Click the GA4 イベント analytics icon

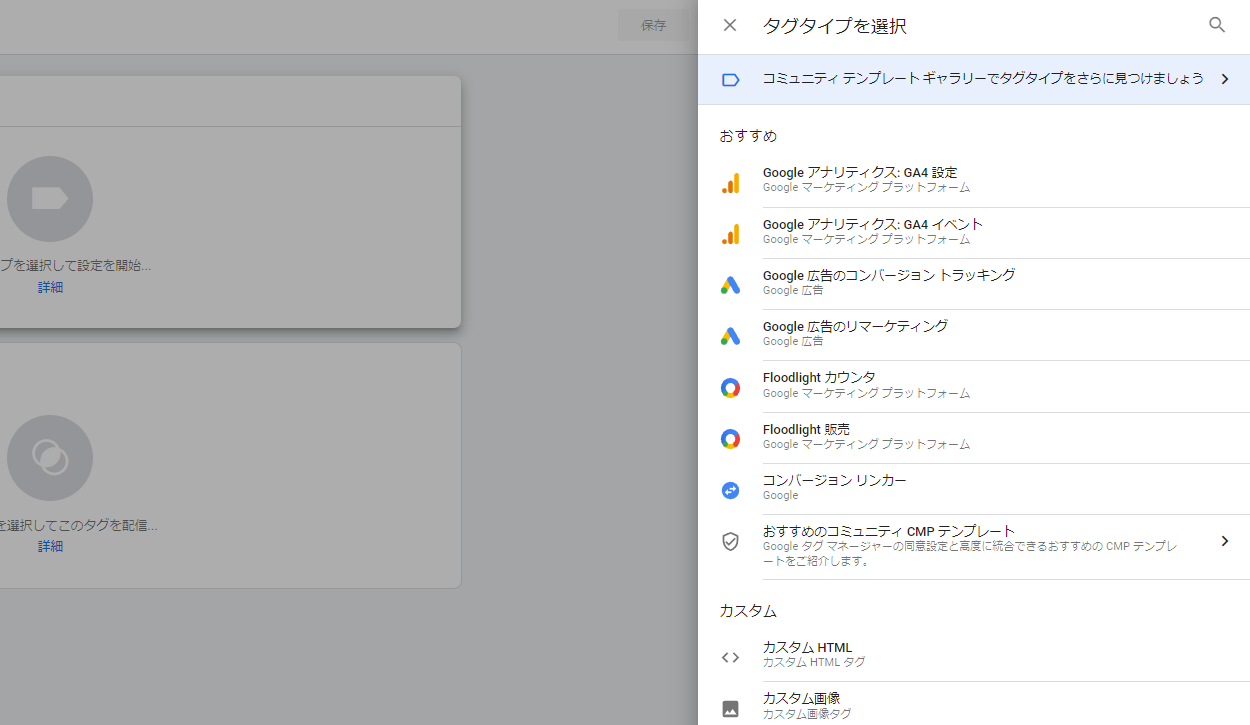point(730,234)
